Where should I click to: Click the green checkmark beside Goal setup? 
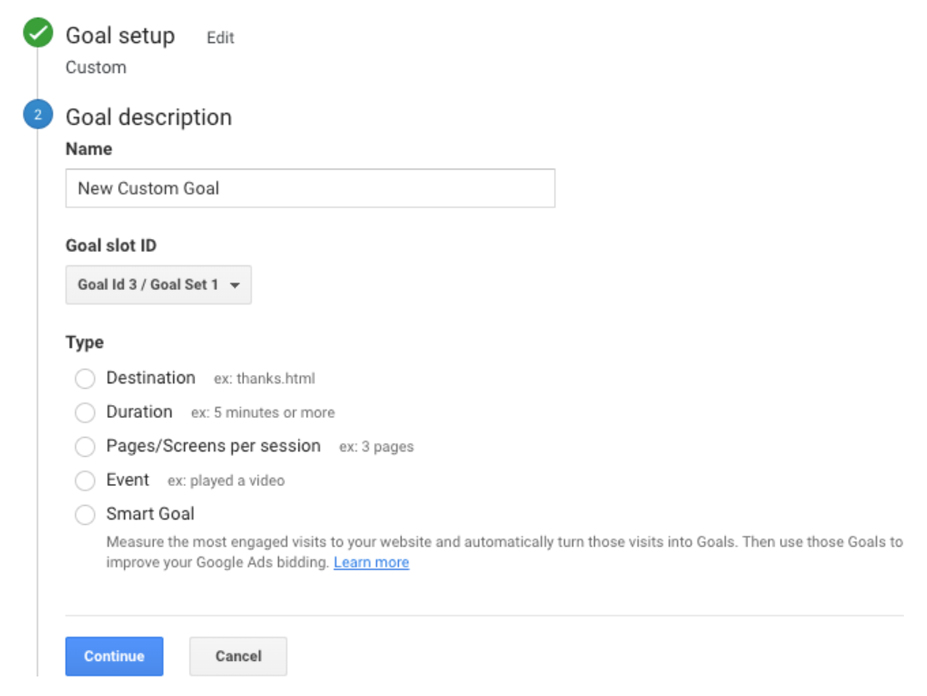click(38, 33)
